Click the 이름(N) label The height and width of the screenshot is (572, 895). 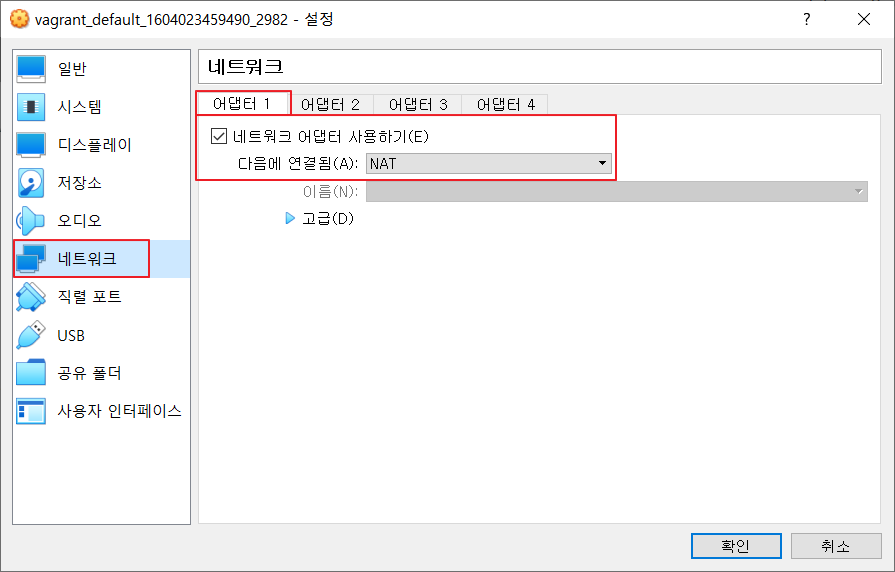tap(330, 191)
